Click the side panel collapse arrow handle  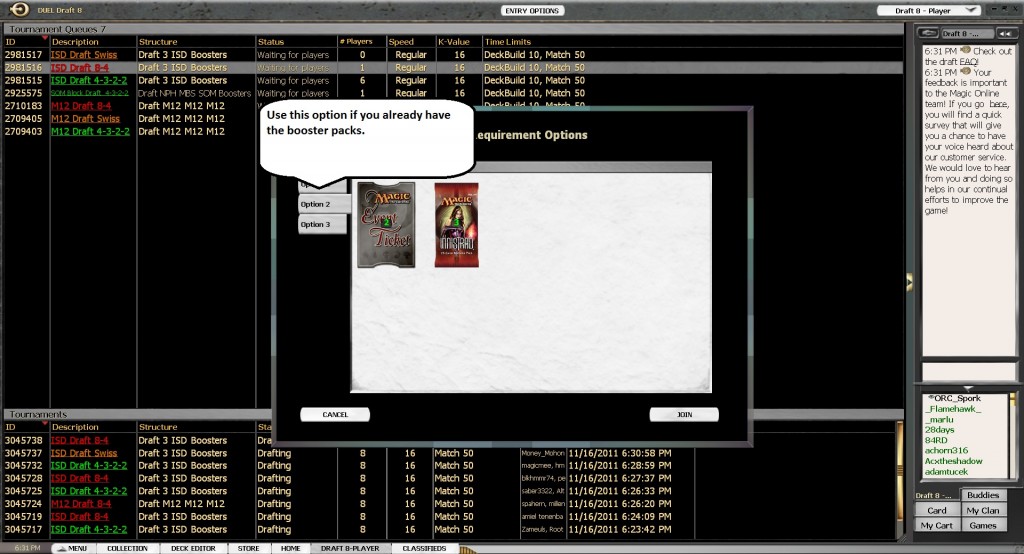[x=909, y=281]
